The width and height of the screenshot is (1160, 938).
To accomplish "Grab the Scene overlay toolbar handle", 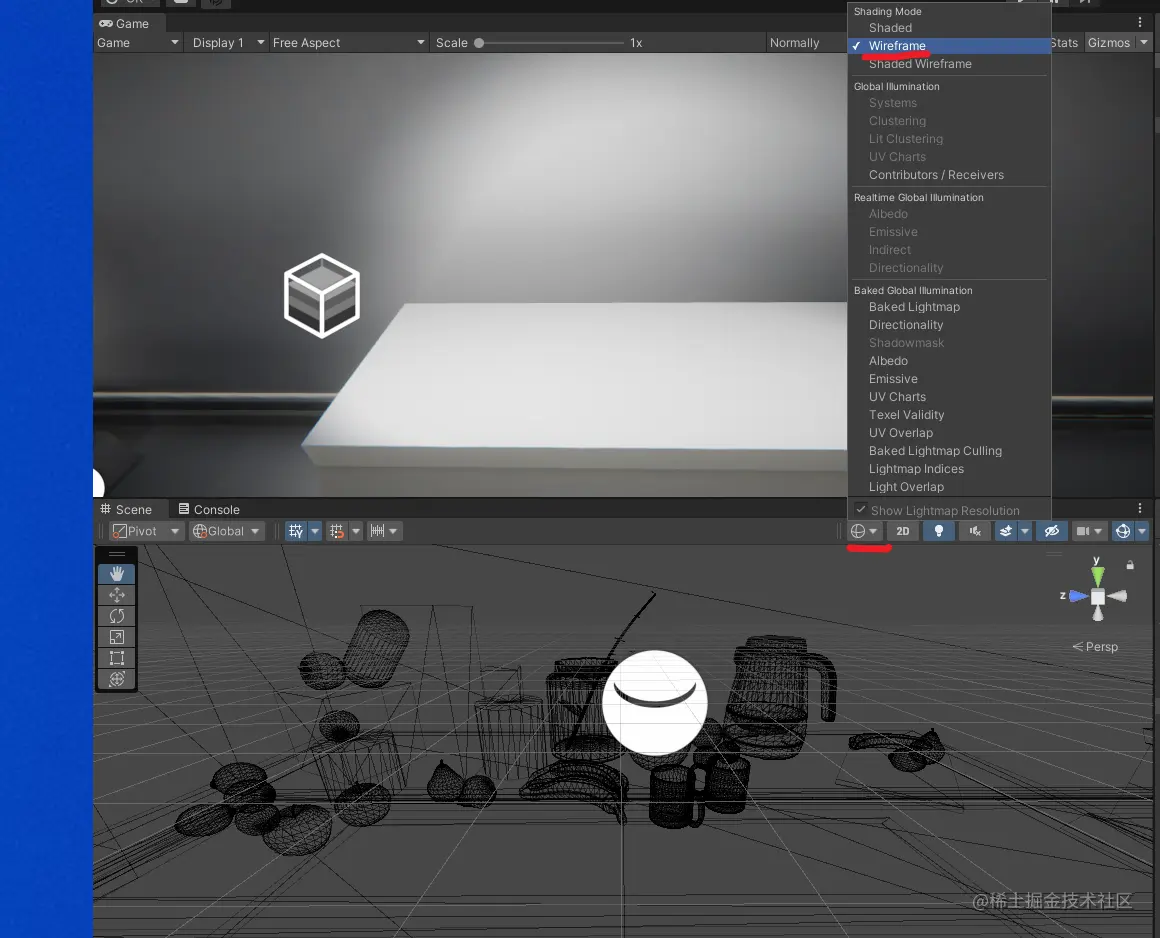I will (x=117, y=554).
